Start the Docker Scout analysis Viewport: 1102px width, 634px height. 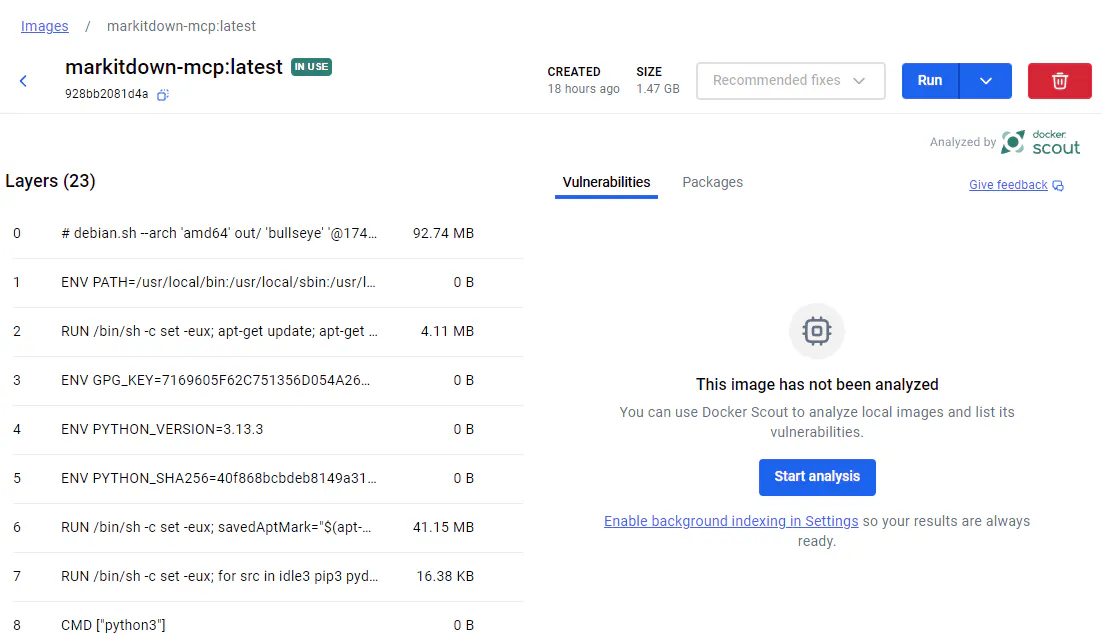(x=817, y=477)
